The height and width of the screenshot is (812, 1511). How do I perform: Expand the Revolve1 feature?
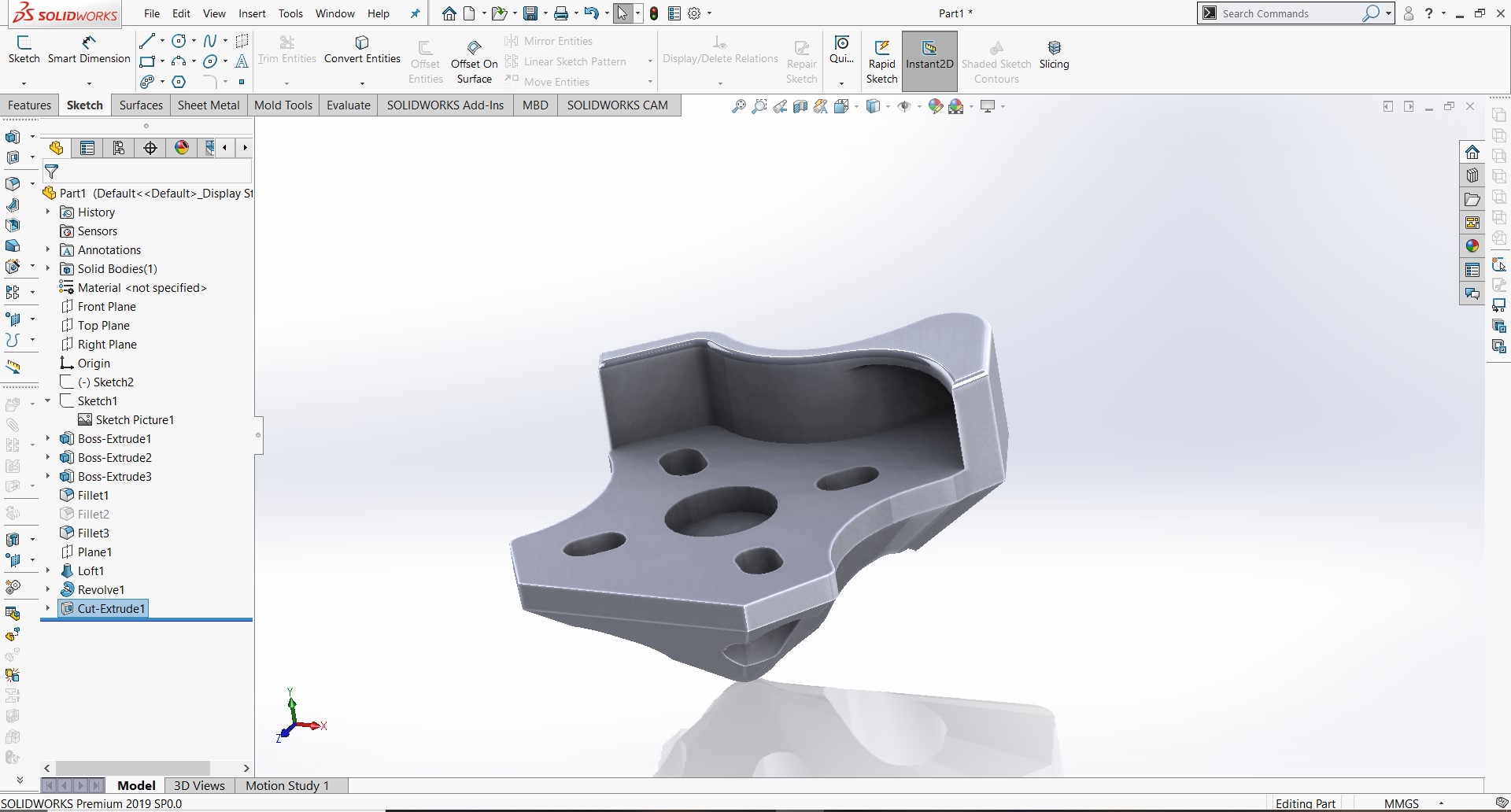[x=48, y=590]
